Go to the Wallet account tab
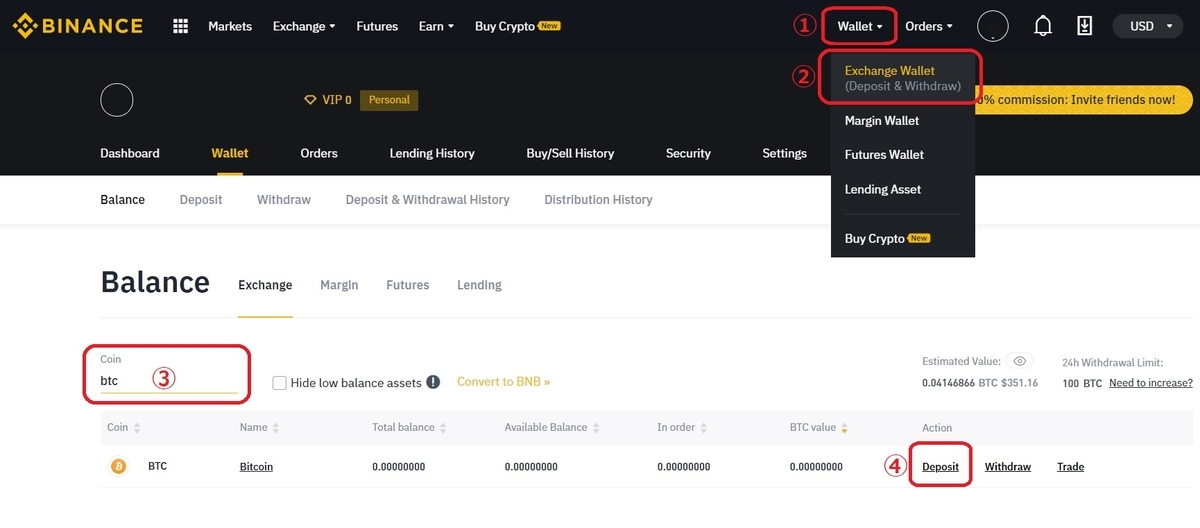This screenshot has height=528, width=1200. [230, 153]
